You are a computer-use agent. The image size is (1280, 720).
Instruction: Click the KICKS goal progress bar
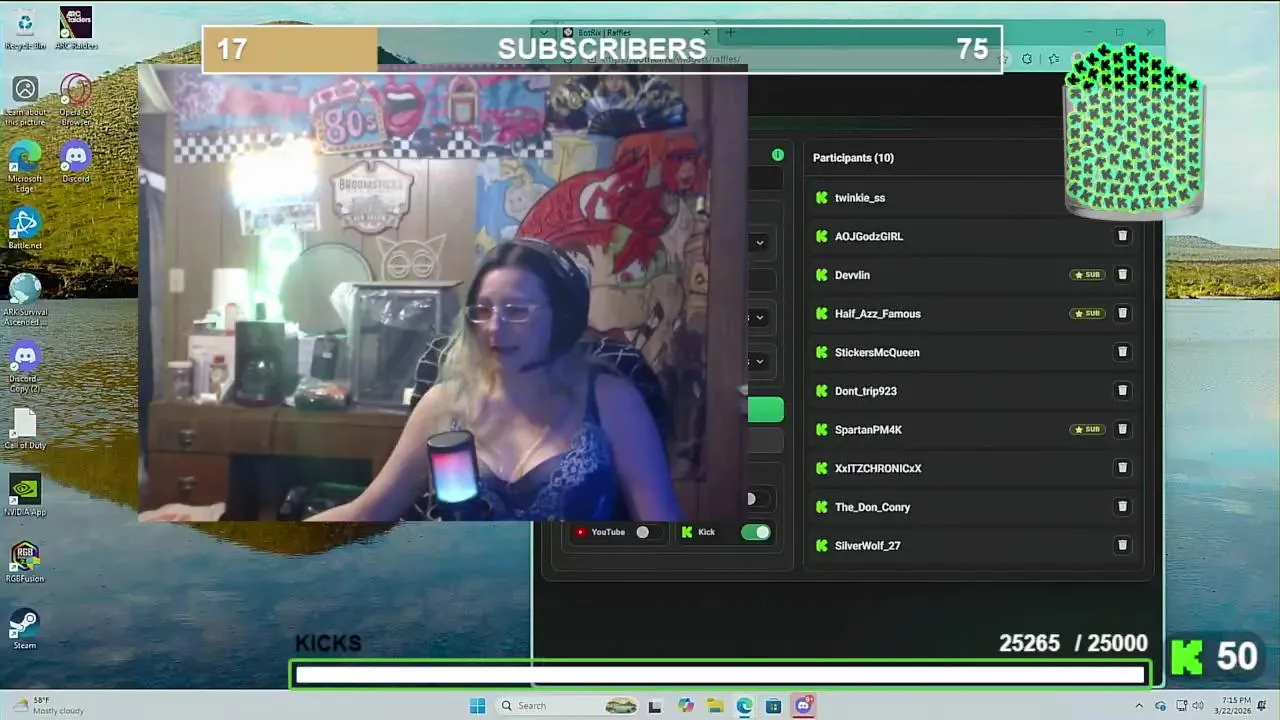[x=720, y=675]
